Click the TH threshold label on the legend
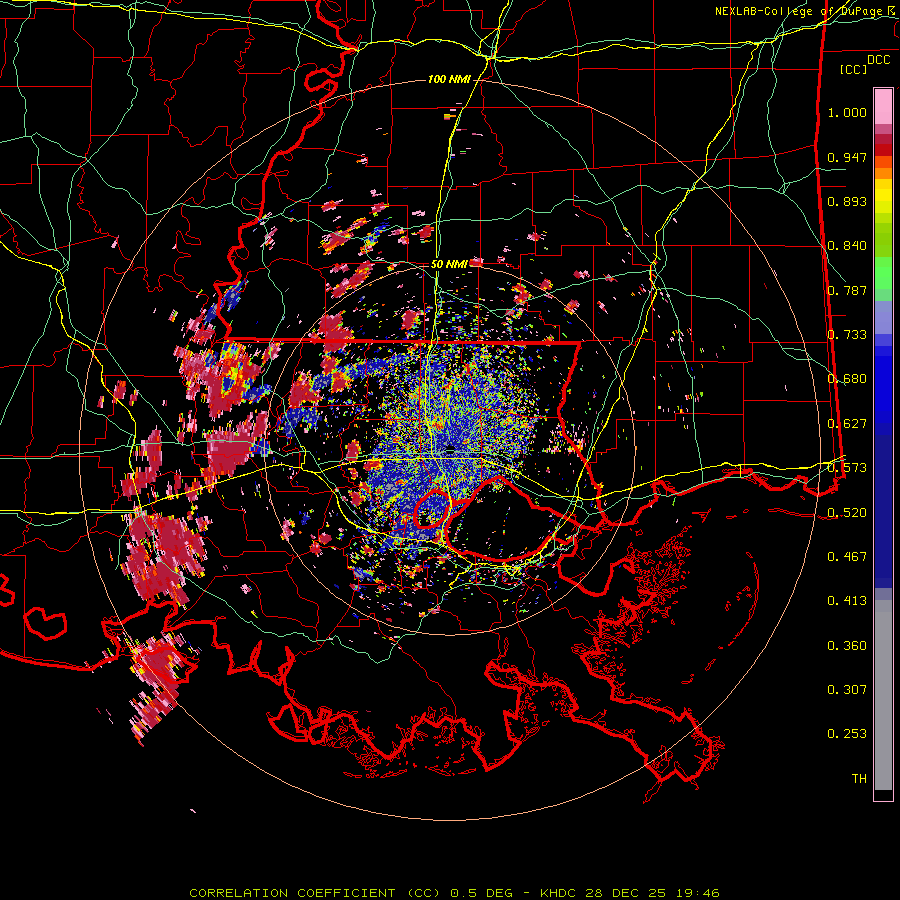900x900 pixels. pos(859,779)
